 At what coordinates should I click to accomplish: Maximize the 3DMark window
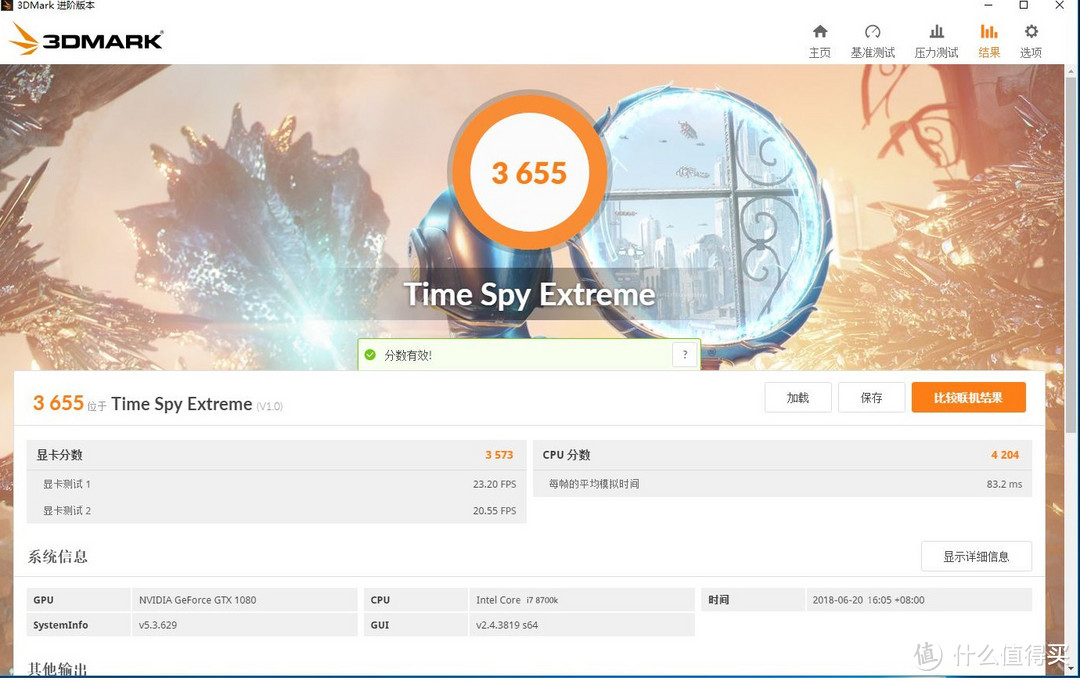(x=1024, y=6)
